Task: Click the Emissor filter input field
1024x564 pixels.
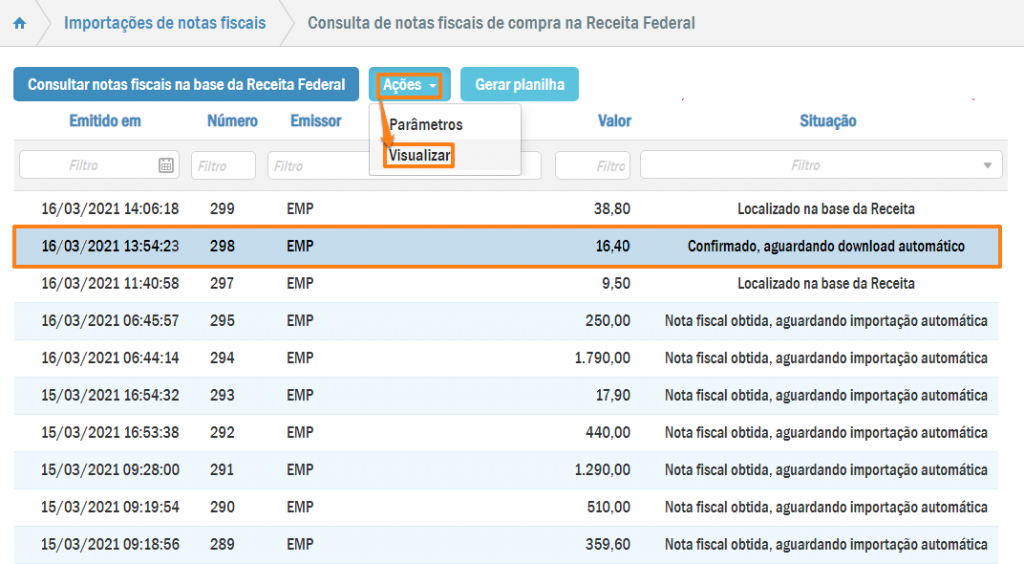Action: click(x=315, y=165)
